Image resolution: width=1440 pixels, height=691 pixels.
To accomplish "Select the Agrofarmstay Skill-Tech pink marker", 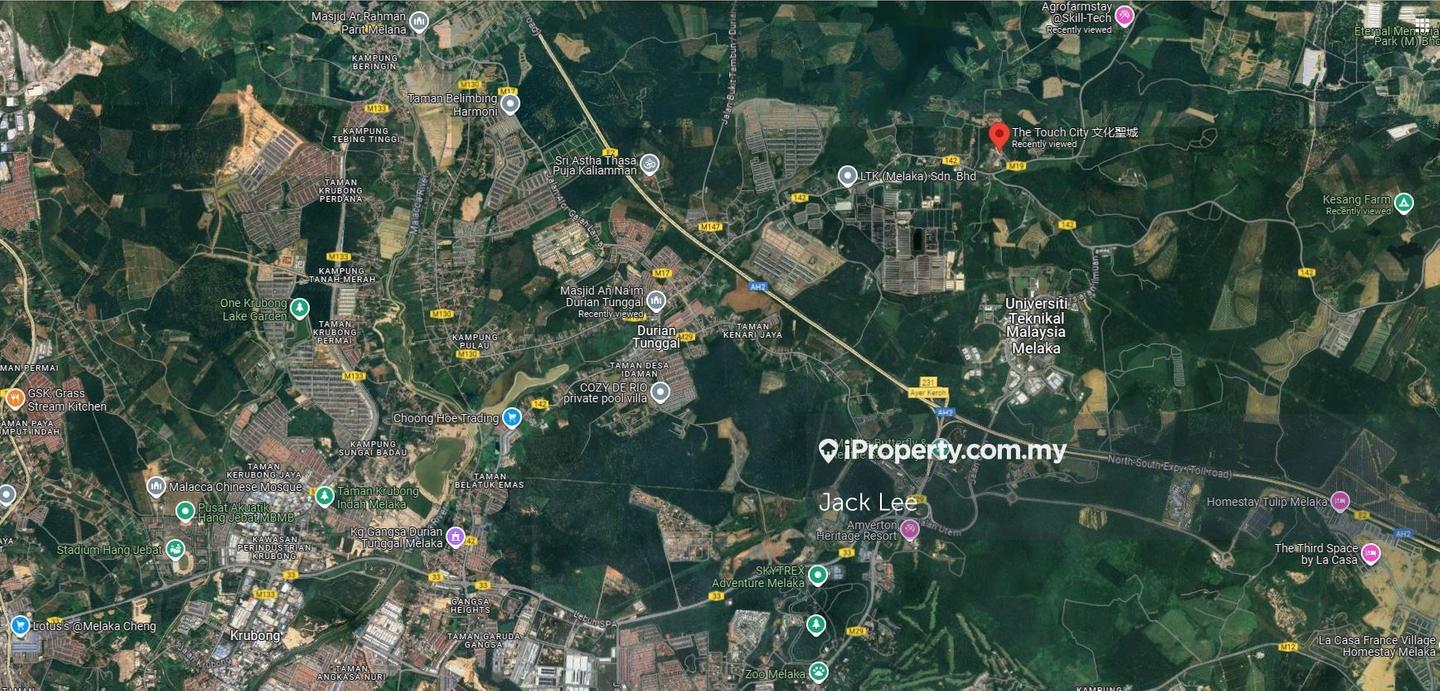I will pos(1124,15).
